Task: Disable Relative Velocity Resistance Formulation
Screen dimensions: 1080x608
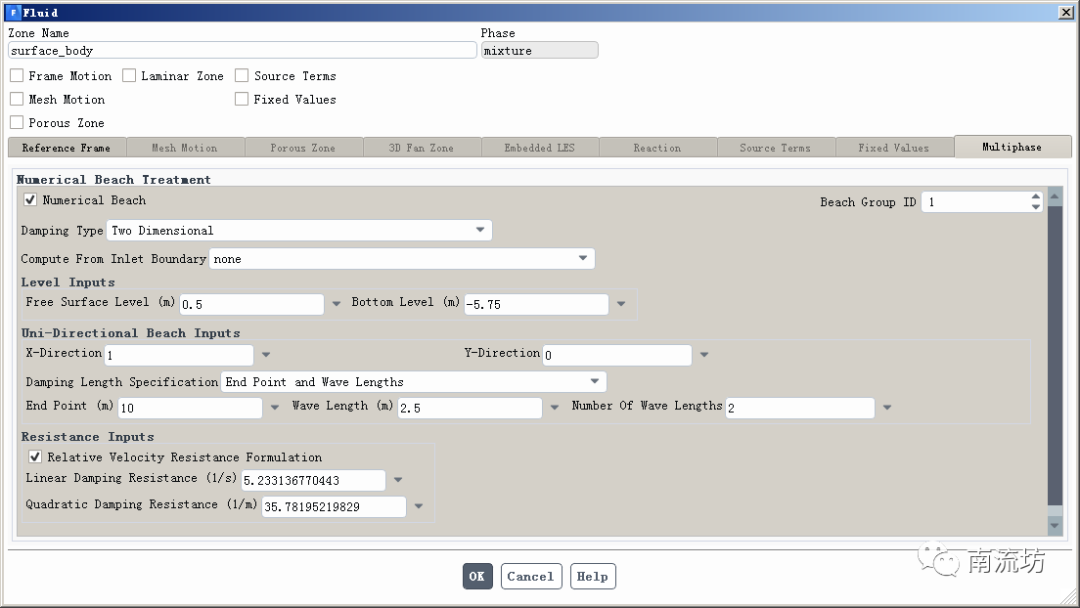Action: 35,457
